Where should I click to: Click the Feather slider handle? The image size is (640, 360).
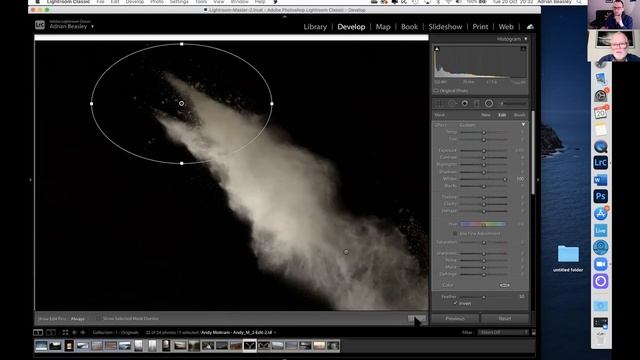(x=484, y=297)
